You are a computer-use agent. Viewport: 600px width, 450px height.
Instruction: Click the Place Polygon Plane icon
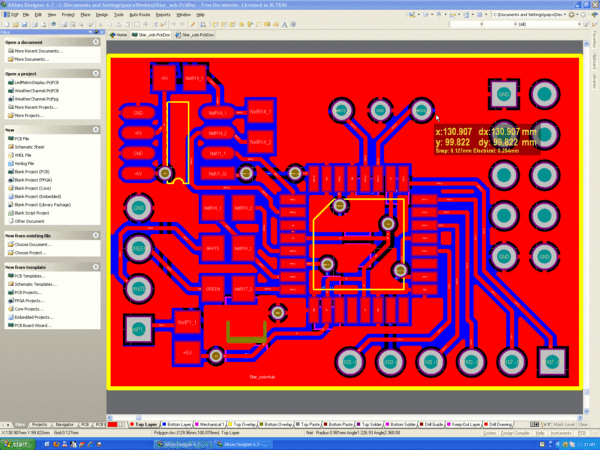point(276,24)
